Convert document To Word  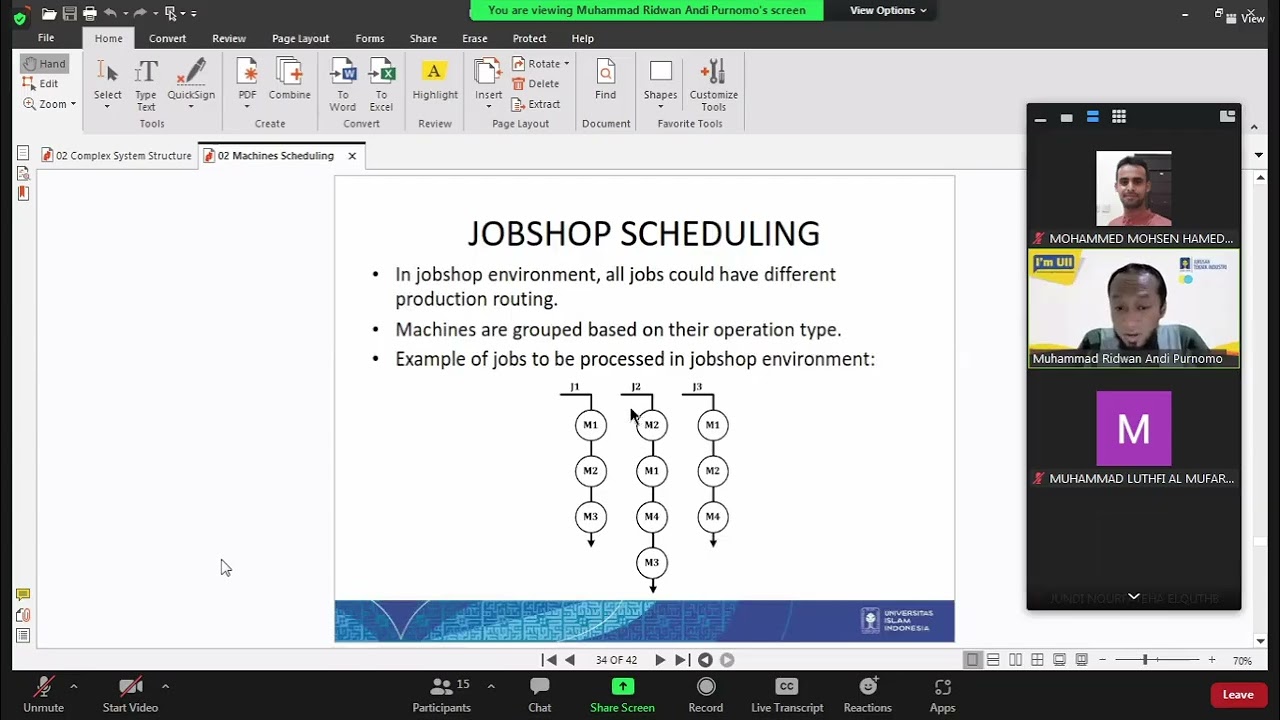343,84
